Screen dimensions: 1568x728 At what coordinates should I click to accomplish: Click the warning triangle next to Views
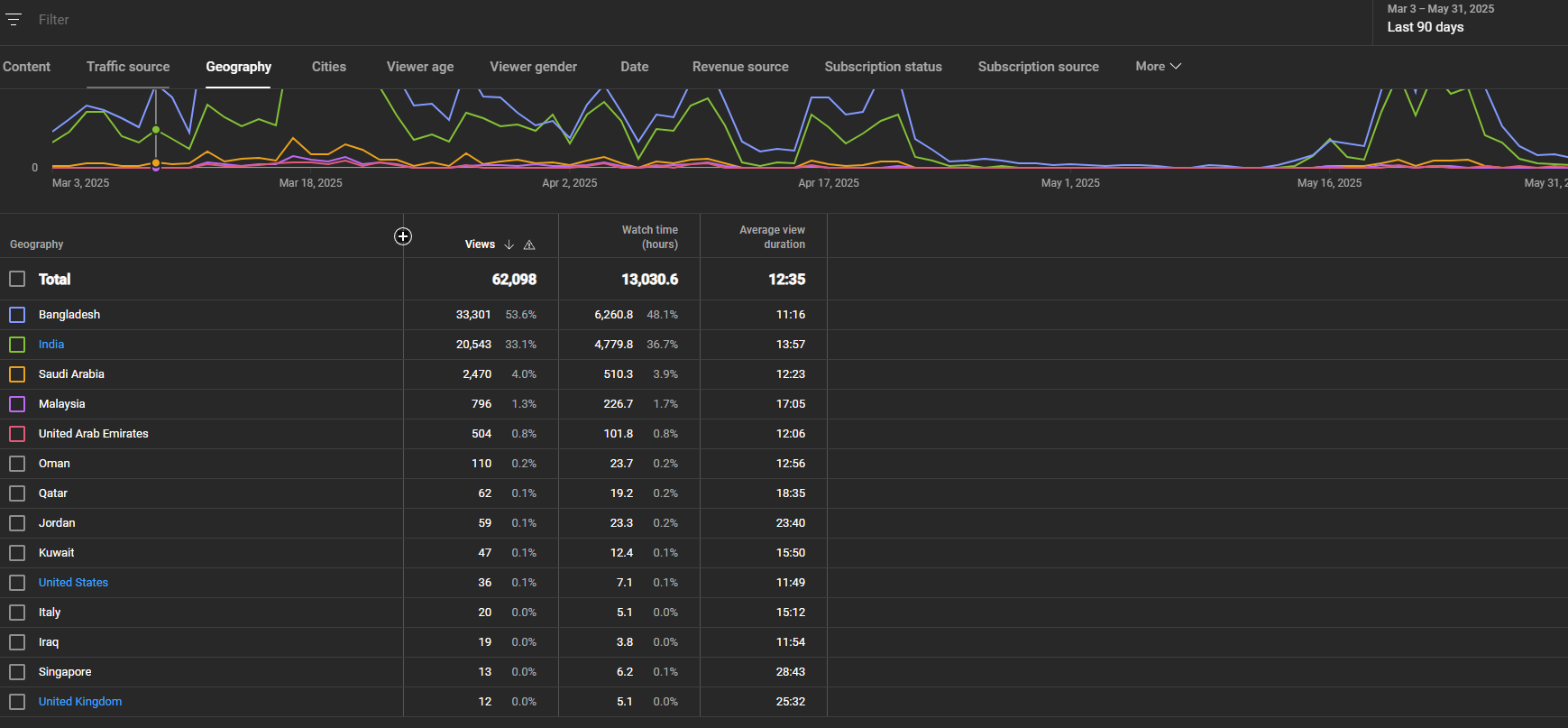tap(529, 244)
